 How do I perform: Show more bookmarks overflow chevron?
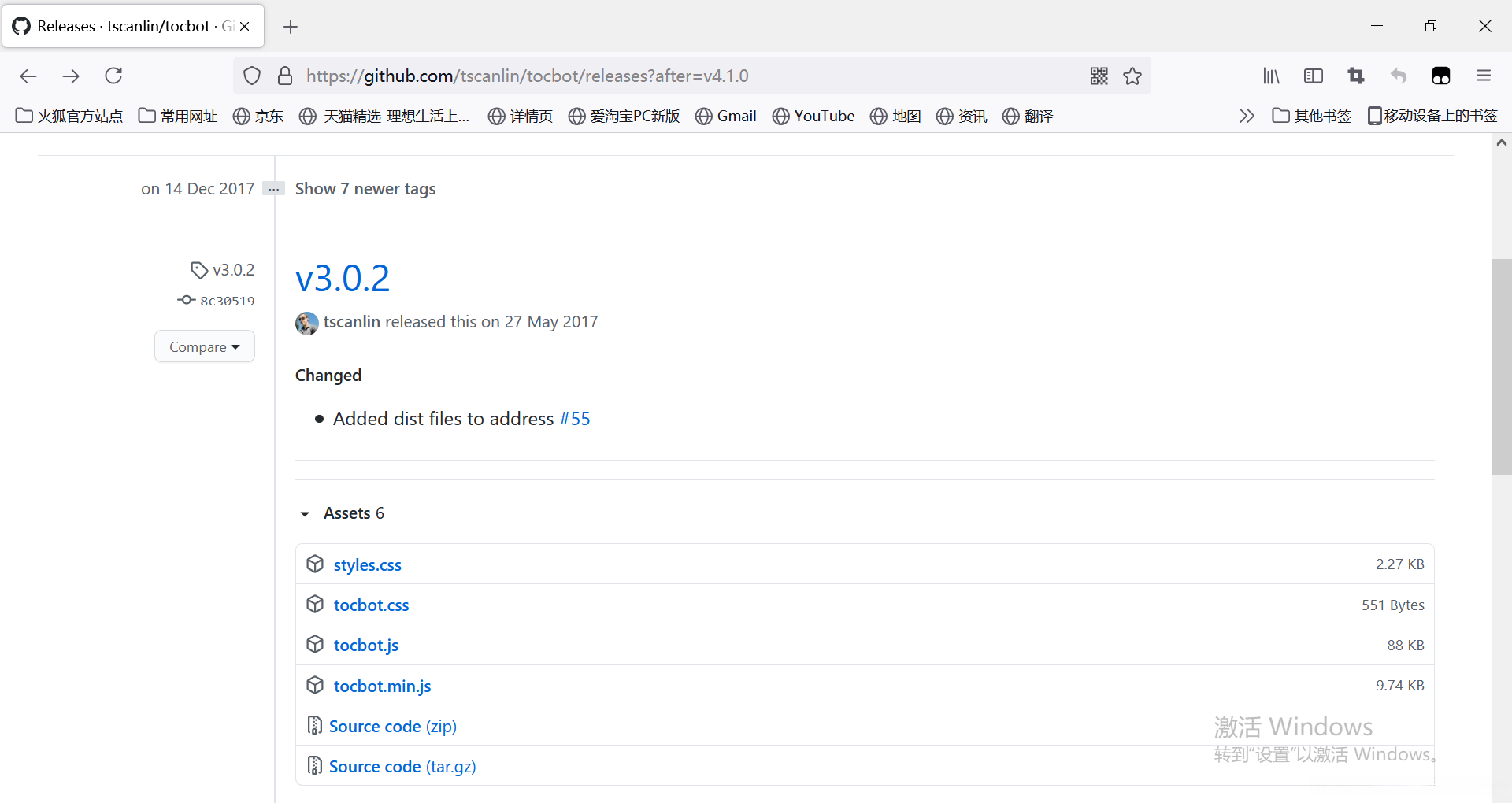(x=1247, y=117)
